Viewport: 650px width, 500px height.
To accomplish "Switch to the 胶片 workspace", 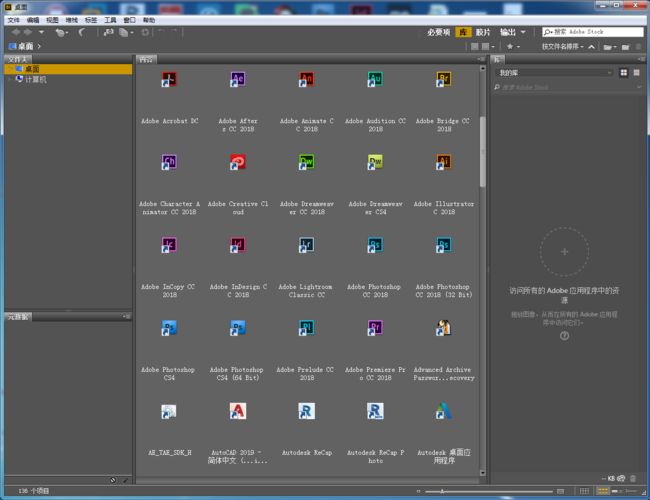I will click(483, 32).
